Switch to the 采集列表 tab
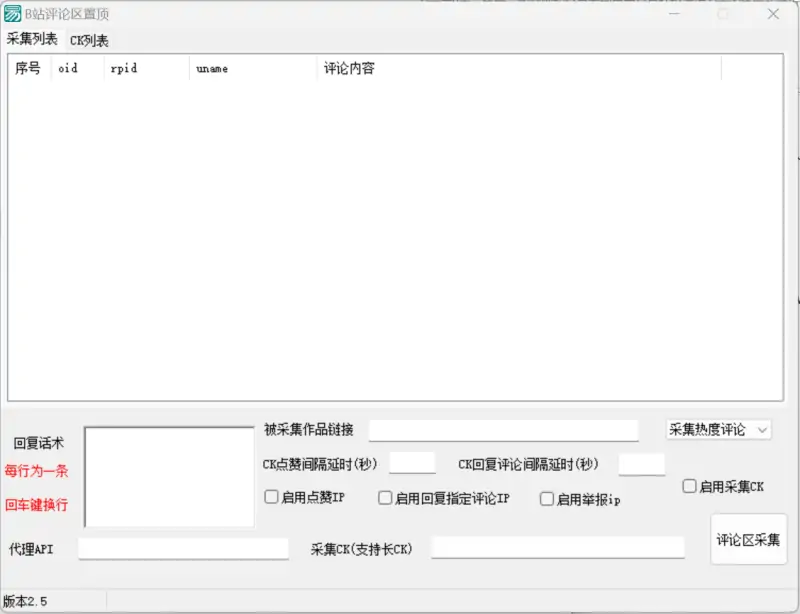Screen dimensions: 800x614 point(33,40)
